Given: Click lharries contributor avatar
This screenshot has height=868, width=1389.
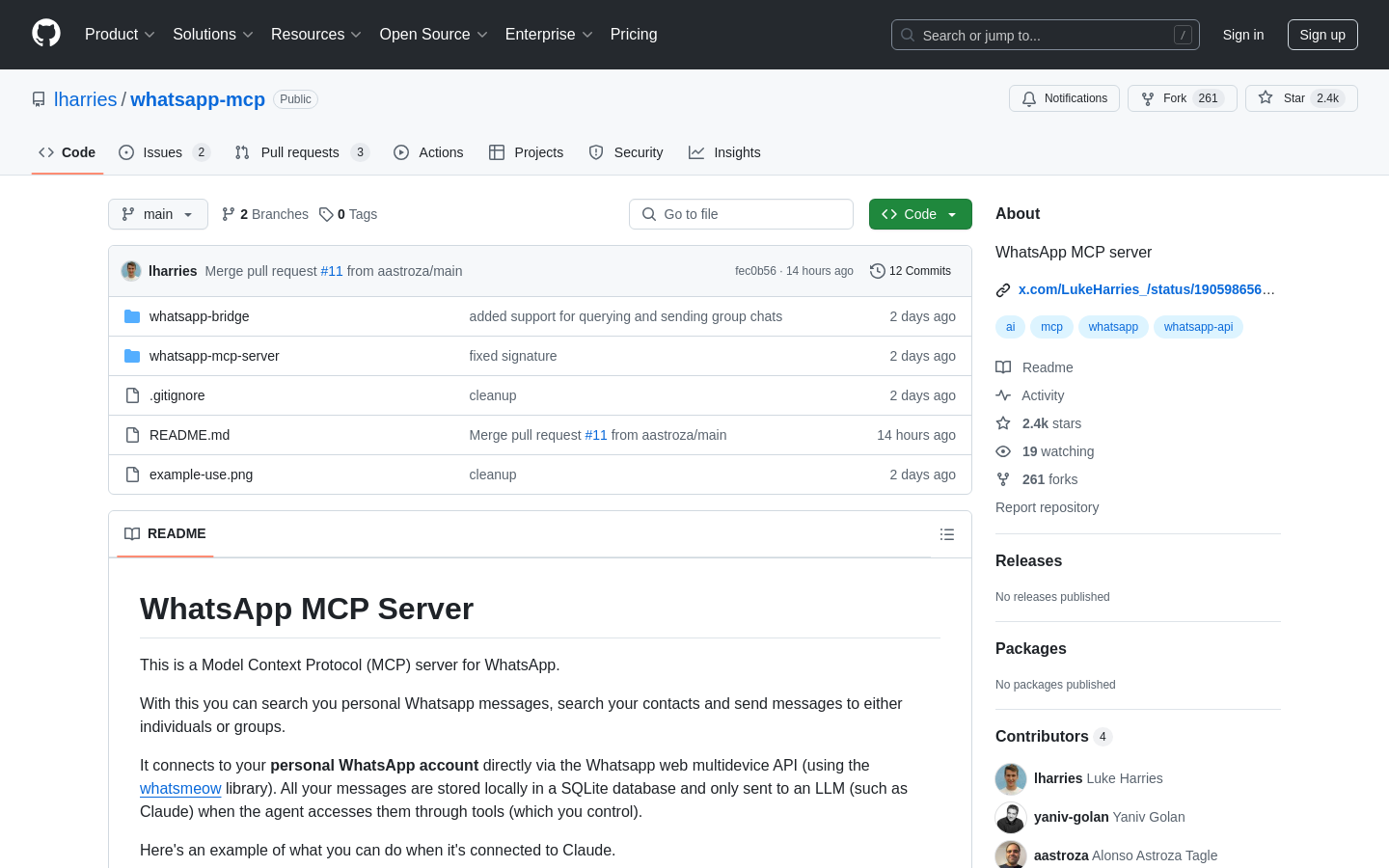Looking at the screenshot, I should coord(1011,778).
